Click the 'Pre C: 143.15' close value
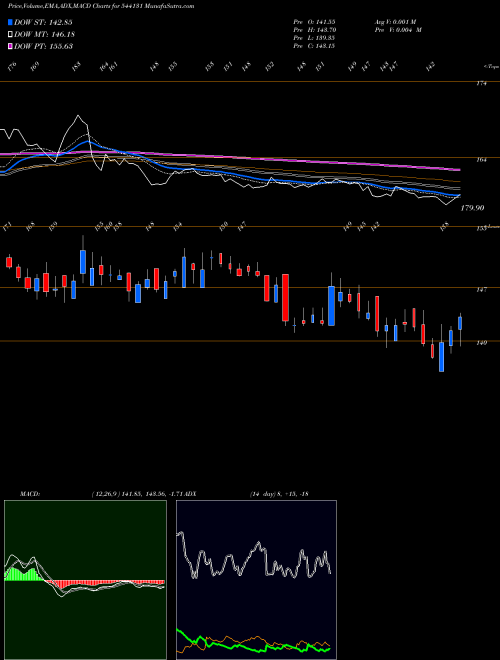 pos(314,46)
